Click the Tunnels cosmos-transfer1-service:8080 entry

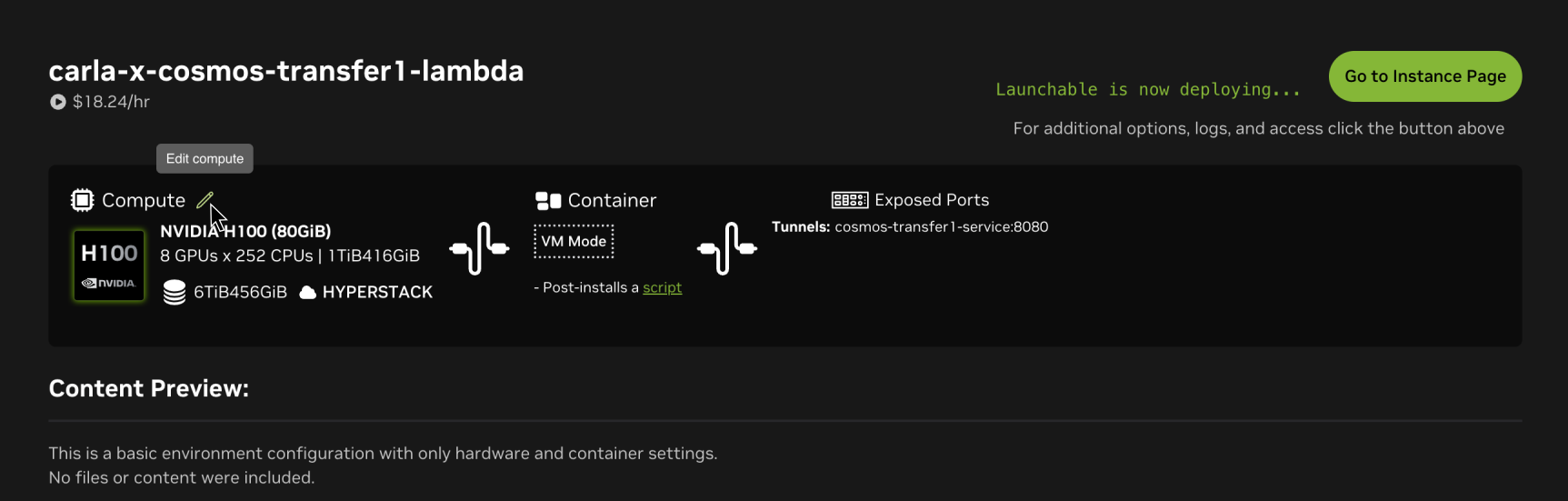[910, 226]
